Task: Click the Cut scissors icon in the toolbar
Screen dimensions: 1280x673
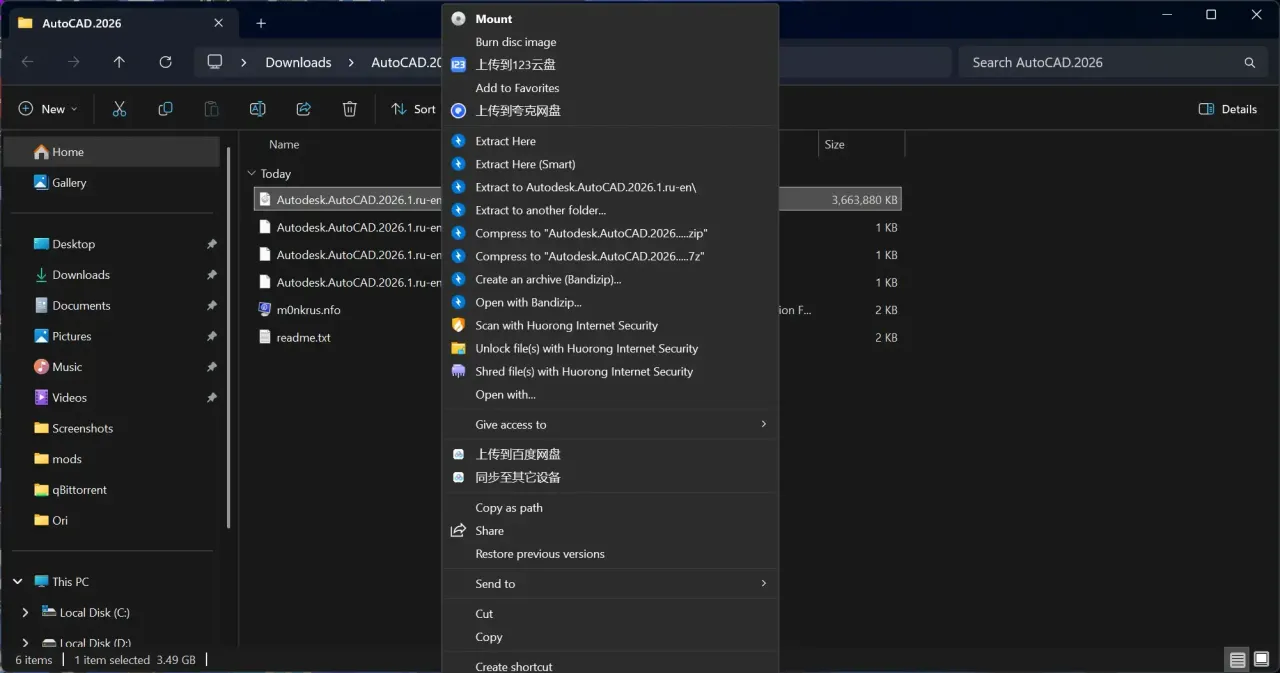Action: [x=119, y=109]
